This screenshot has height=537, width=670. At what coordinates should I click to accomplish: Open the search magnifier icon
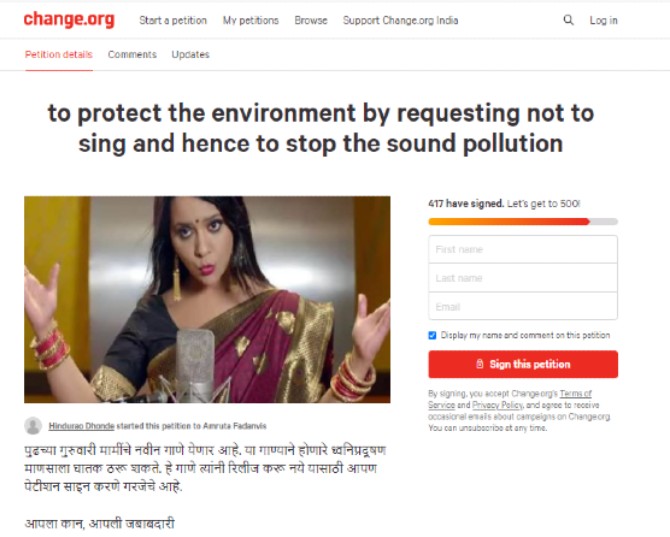coord(568,20)
